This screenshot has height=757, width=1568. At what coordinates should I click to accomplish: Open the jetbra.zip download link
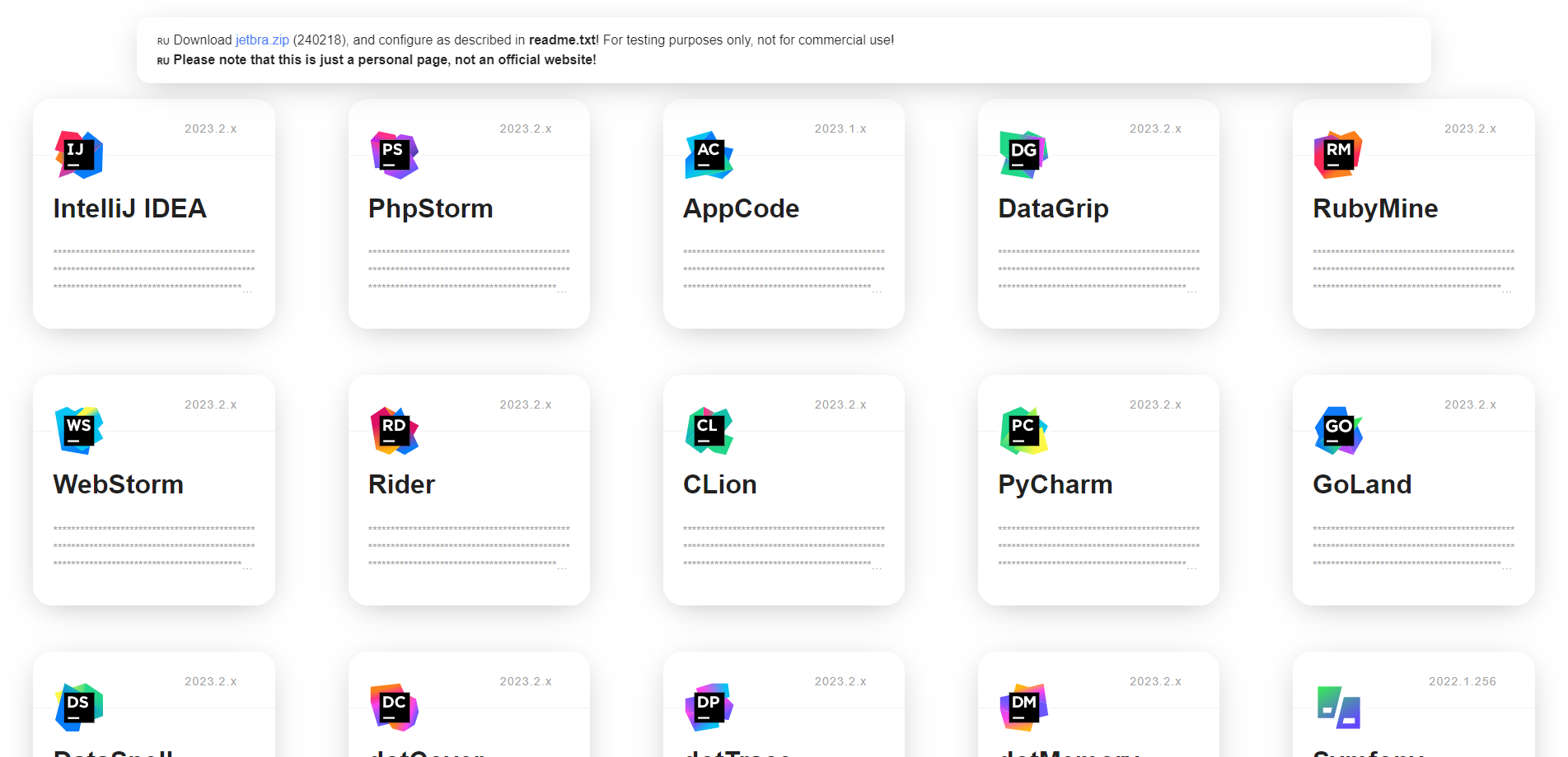coord(262,40)
